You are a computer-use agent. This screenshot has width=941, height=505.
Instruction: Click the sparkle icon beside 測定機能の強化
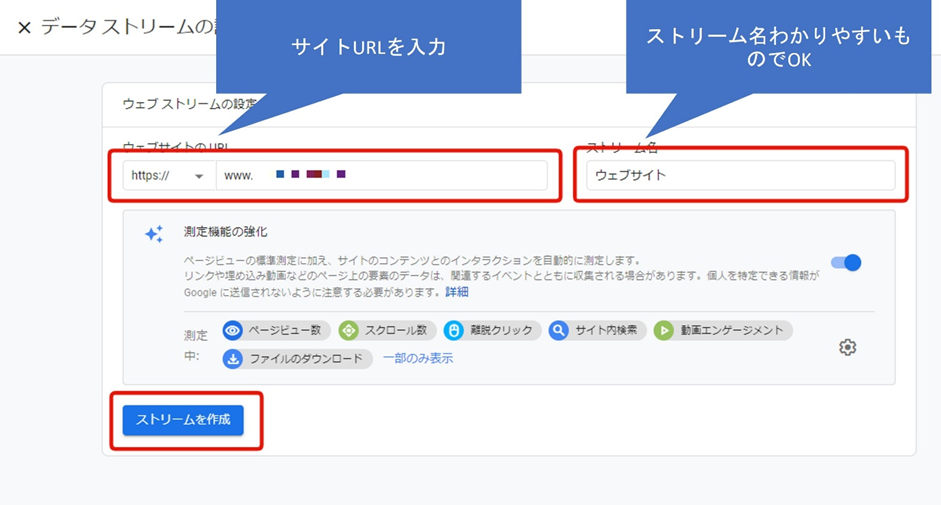(x=154, y=234)
